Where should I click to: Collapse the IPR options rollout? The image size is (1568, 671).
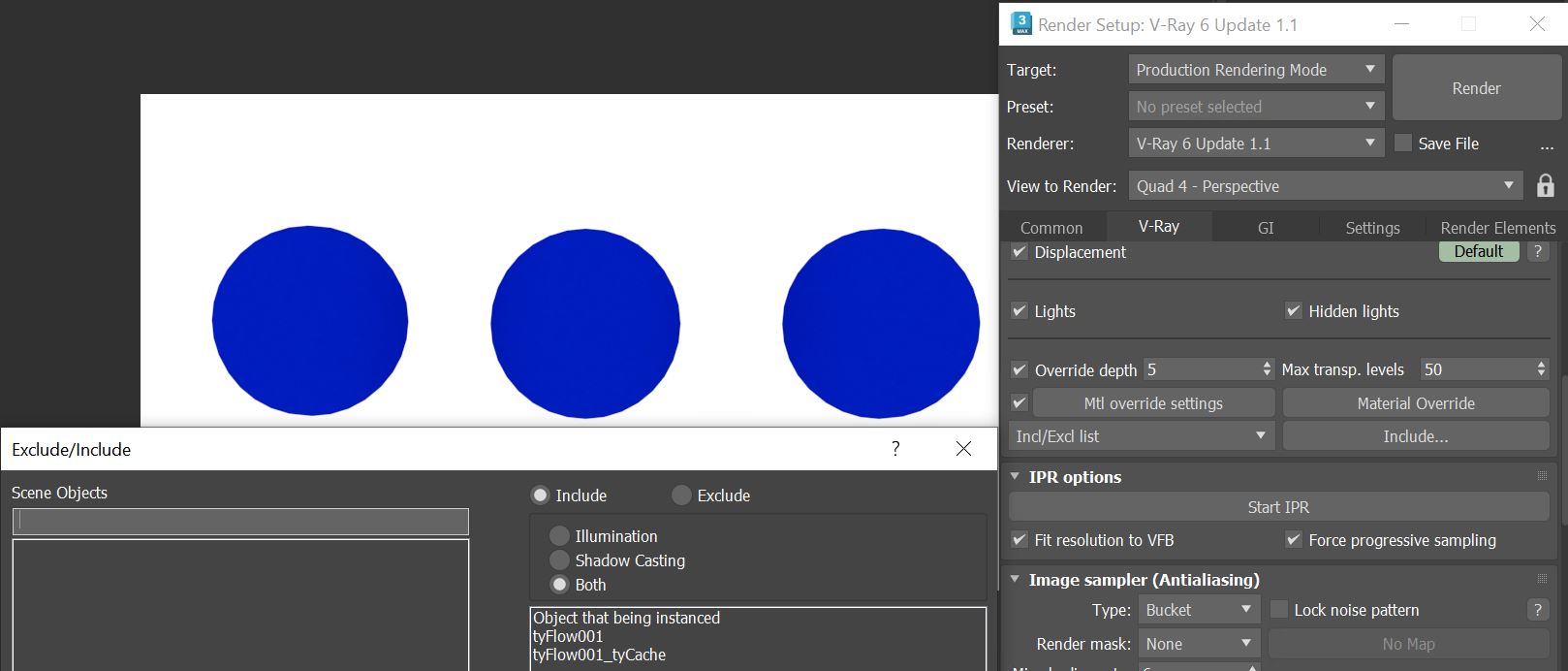(1015, 477)
